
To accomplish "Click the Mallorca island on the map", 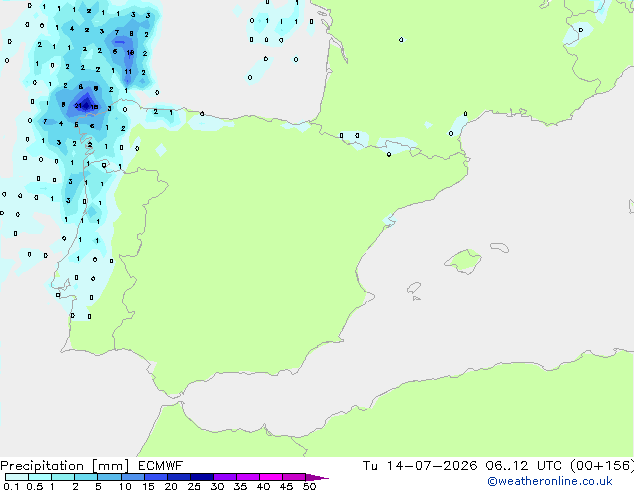I will (463, 262).
